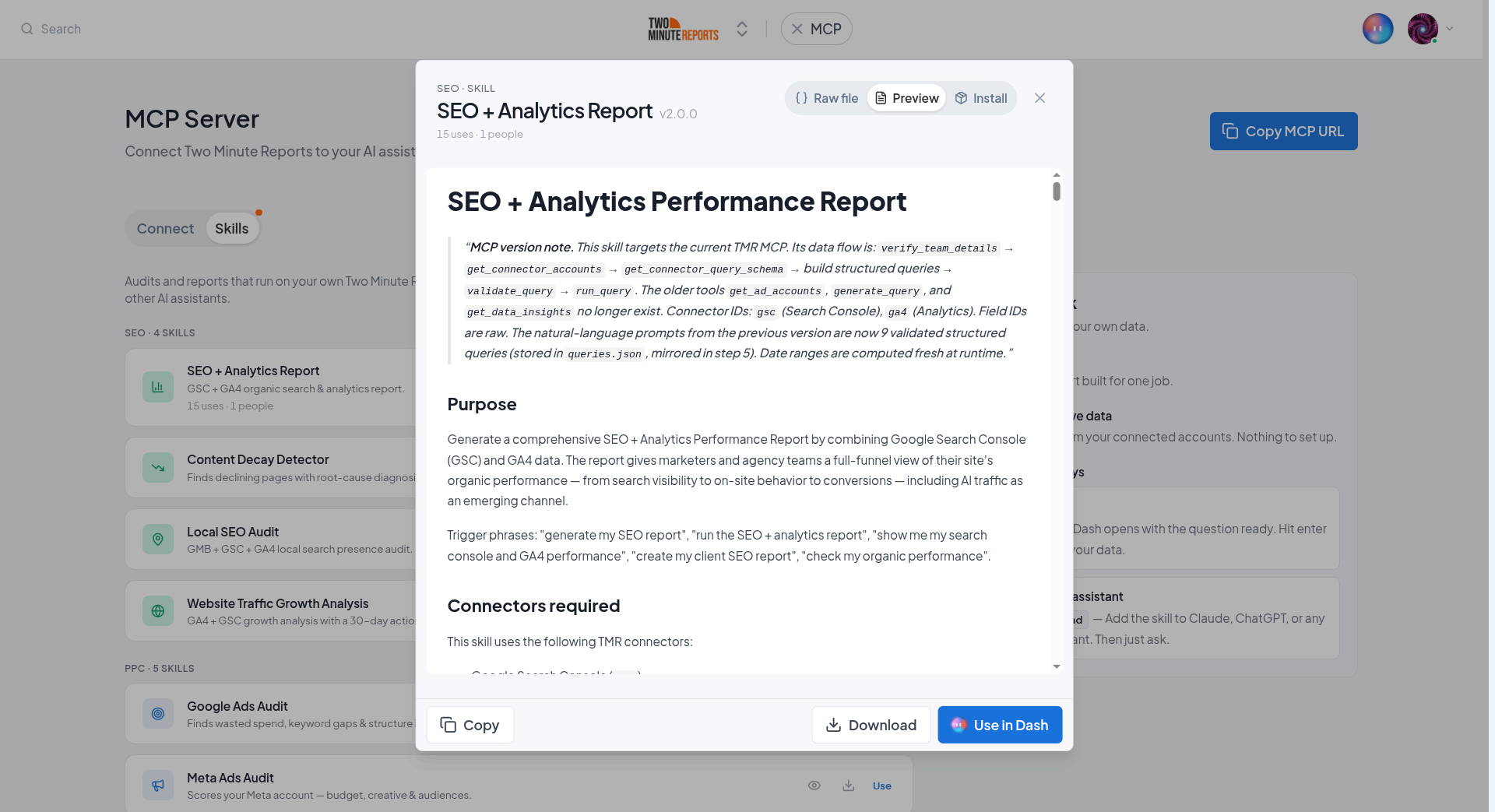The height and width of the screenshot is (812, 1495).
Task: Click Website Traffic Growth globe icon
Action: tap(158, 611)
